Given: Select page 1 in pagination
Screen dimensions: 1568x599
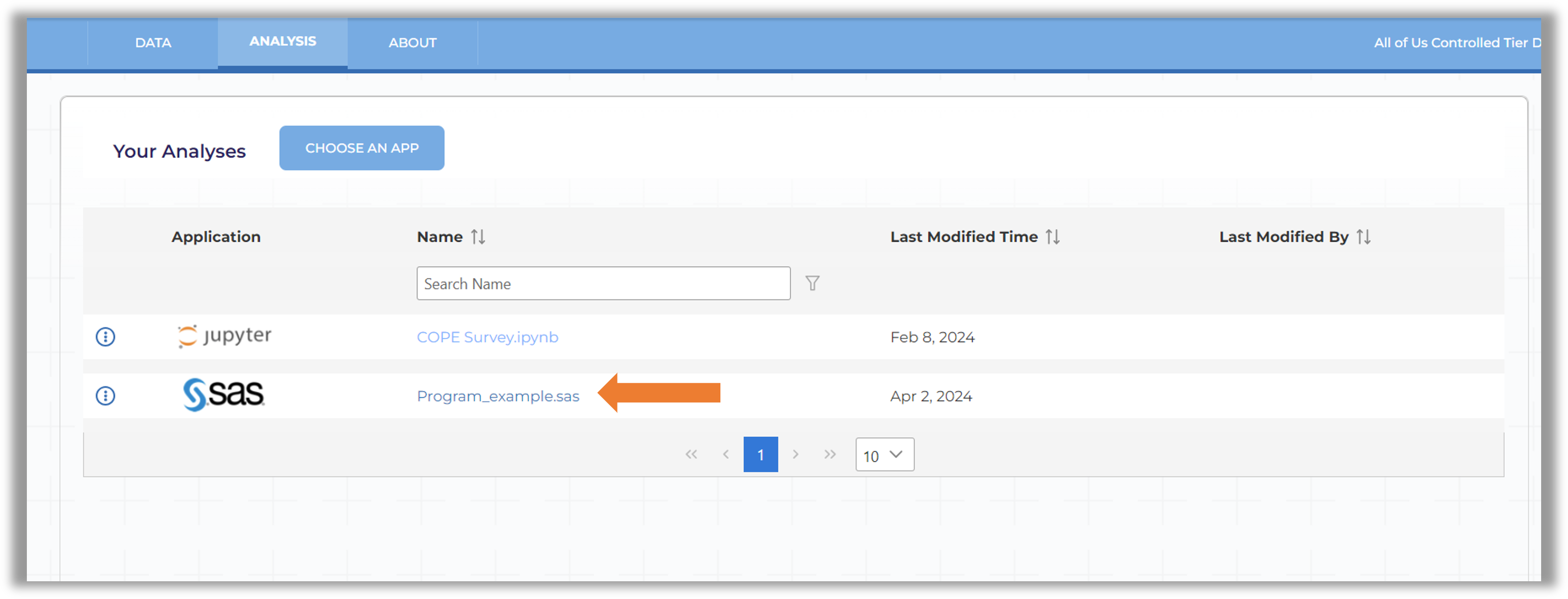Looking at the screenshot, I should click(x=760, y=454).
